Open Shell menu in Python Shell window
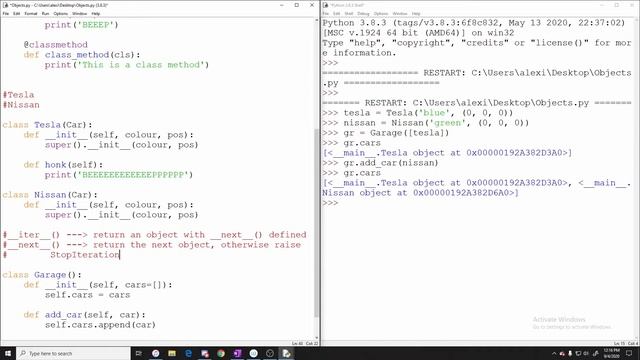 (349, 13)
